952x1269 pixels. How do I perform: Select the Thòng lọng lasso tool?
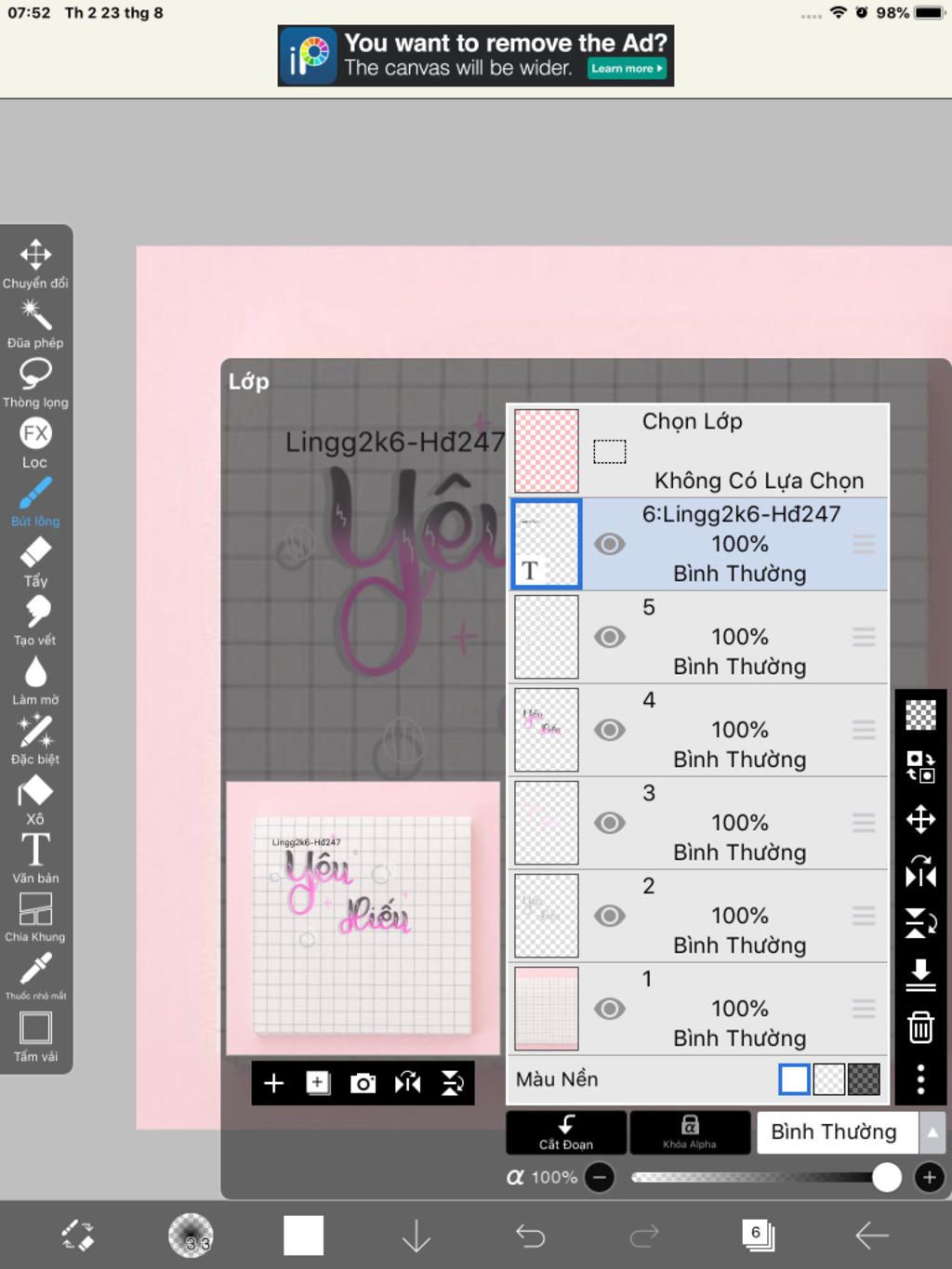[x=35, y=383]
